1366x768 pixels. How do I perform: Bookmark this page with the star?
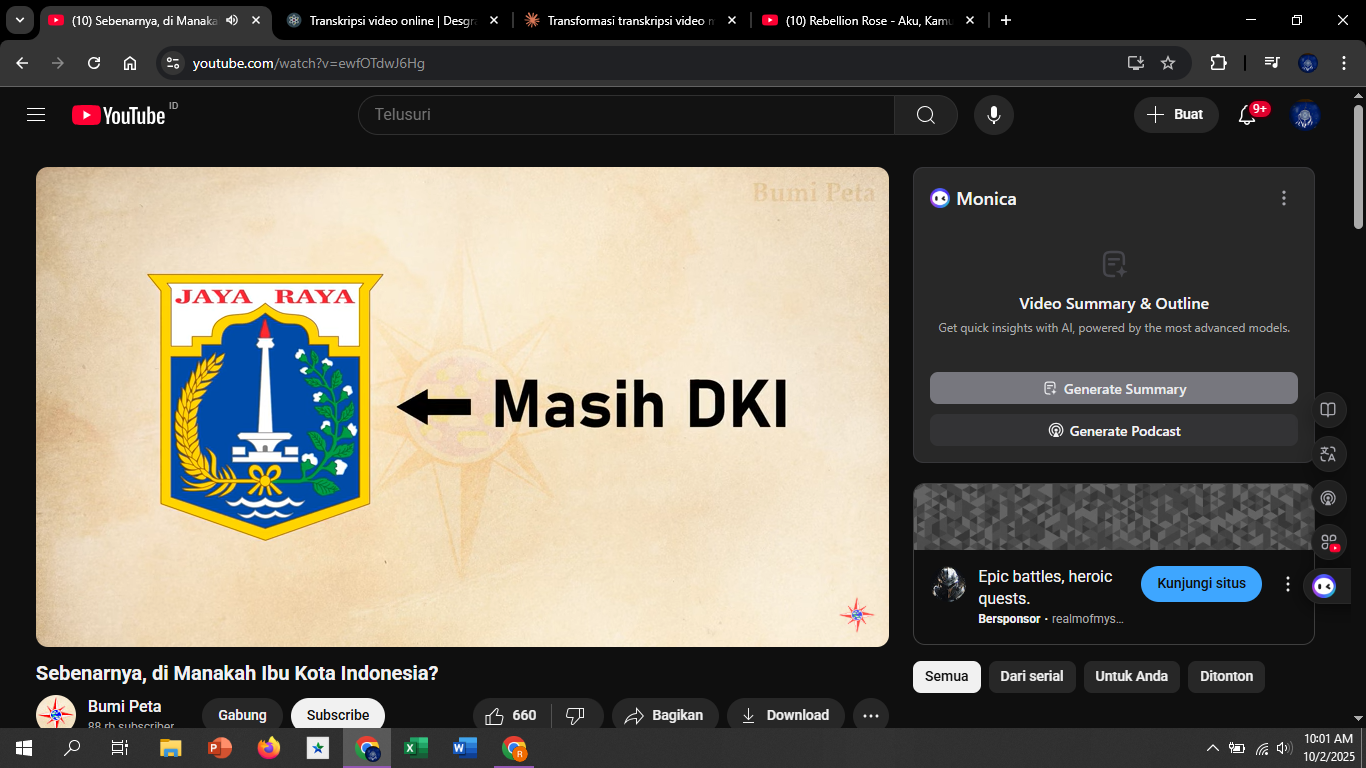coord(1168,63)
